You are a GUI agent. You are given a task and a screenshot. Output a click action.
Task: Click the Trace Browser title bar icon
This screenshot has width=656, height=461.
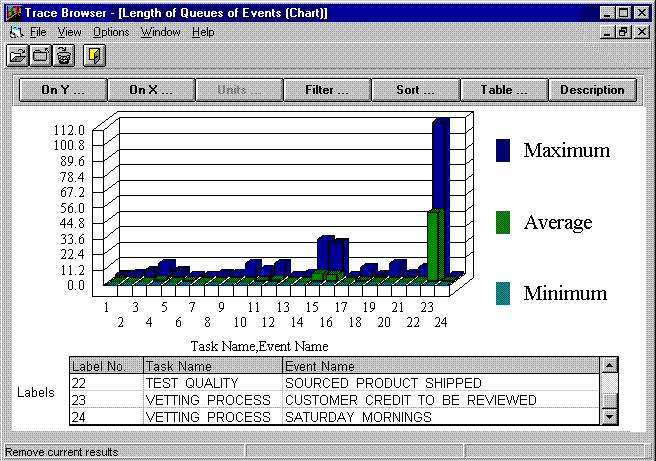click(12, 13)
